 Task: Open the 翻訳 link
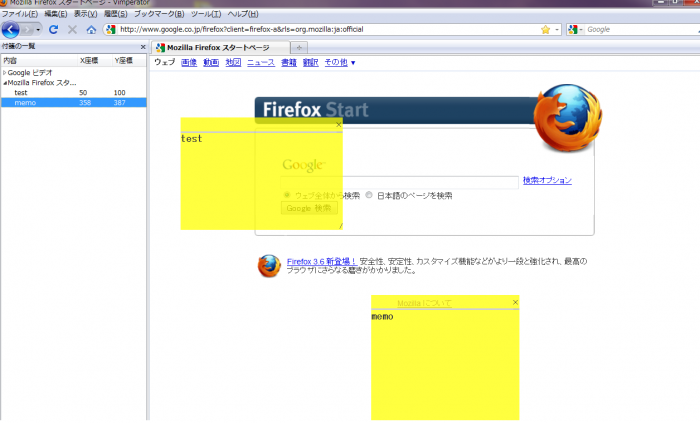(311, 62)
